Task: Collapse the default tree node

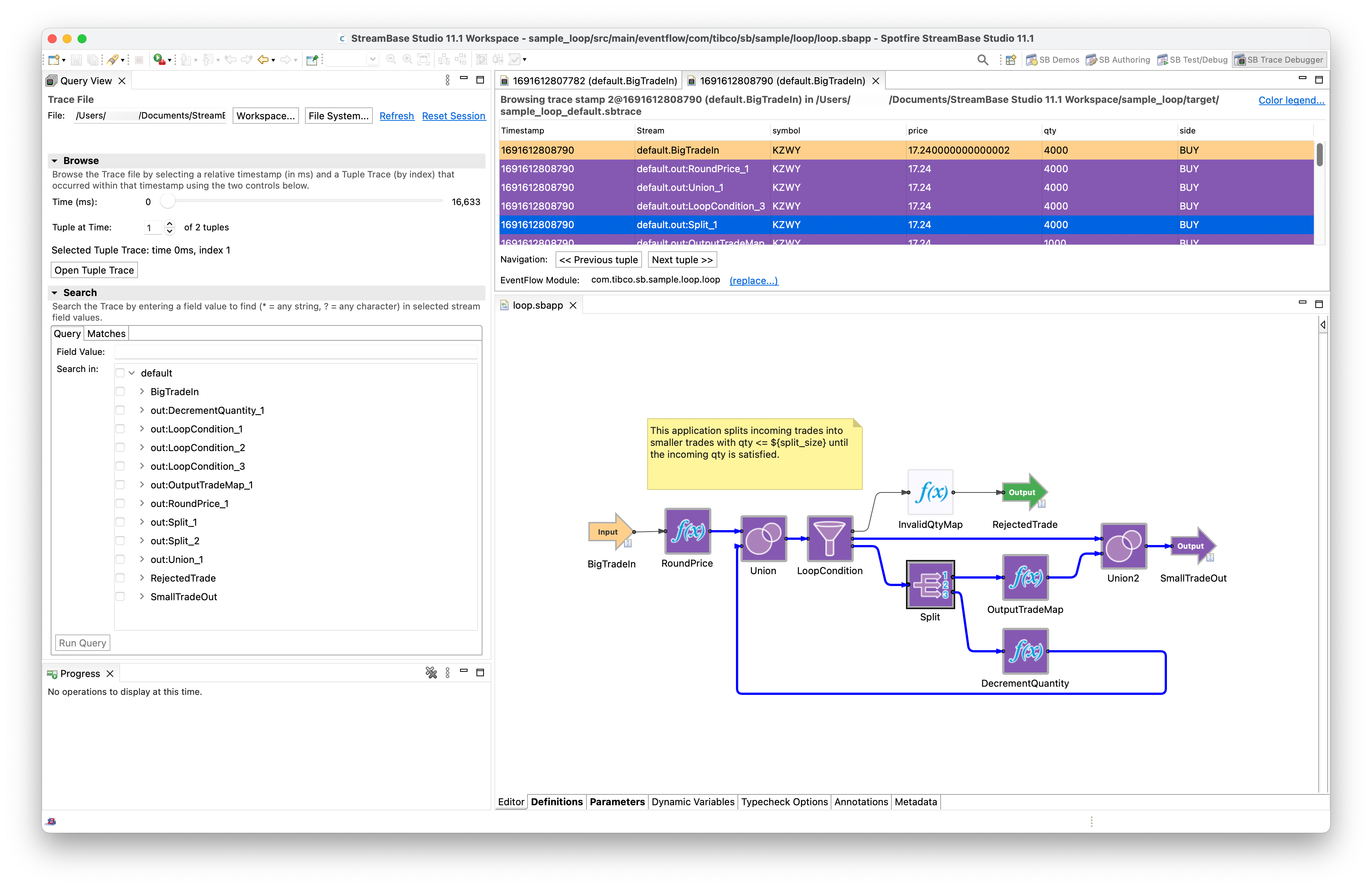Action: (x=132, y=373)
